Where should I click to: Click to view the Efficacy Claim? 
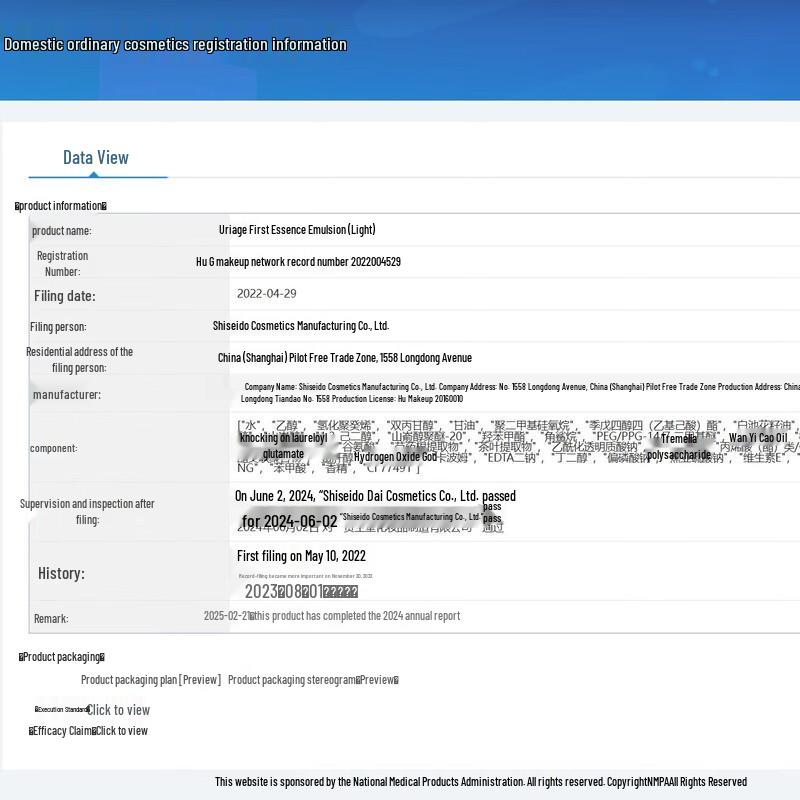[121, 731]
